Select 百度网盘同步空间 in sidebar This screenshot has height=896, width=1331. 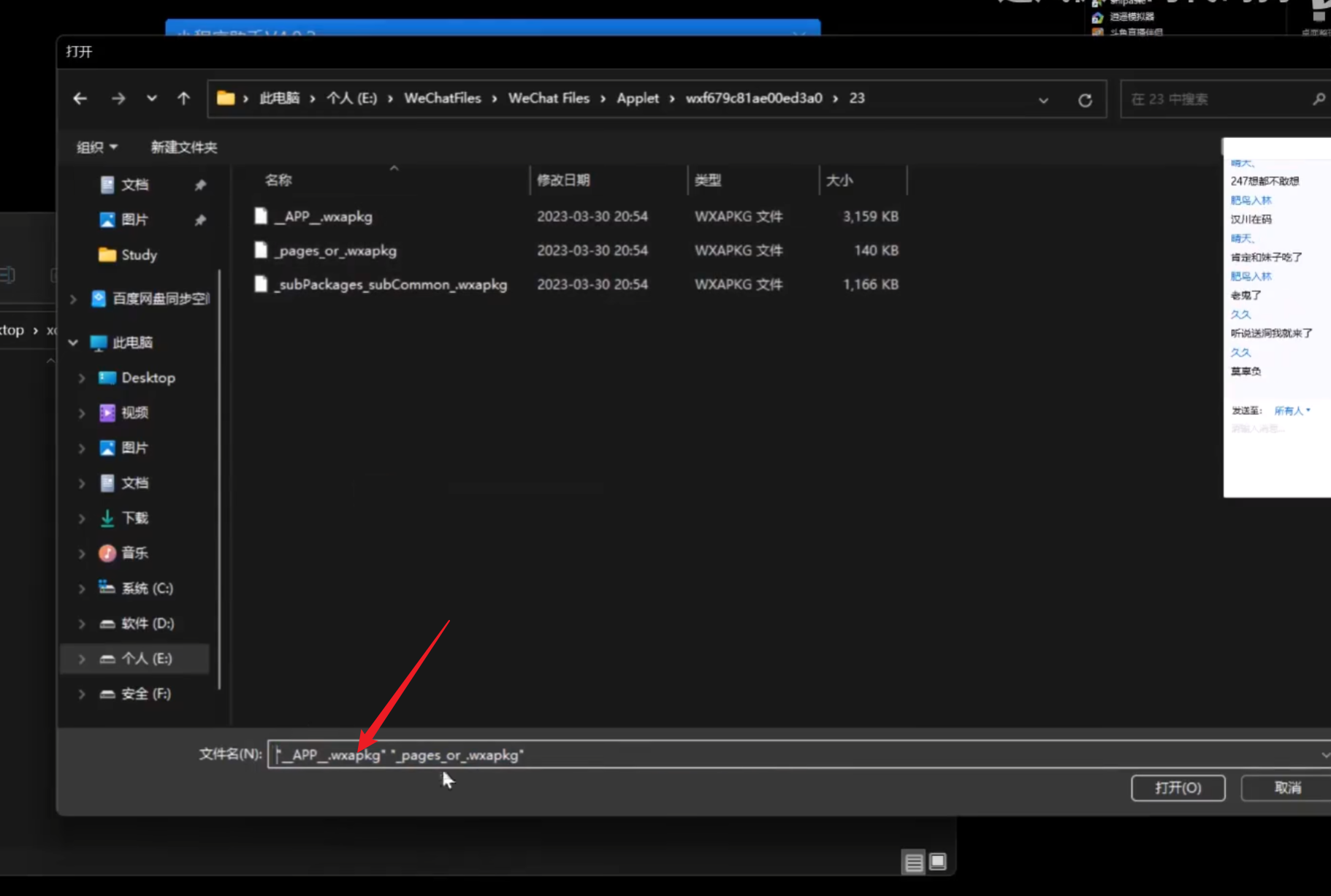161,299
